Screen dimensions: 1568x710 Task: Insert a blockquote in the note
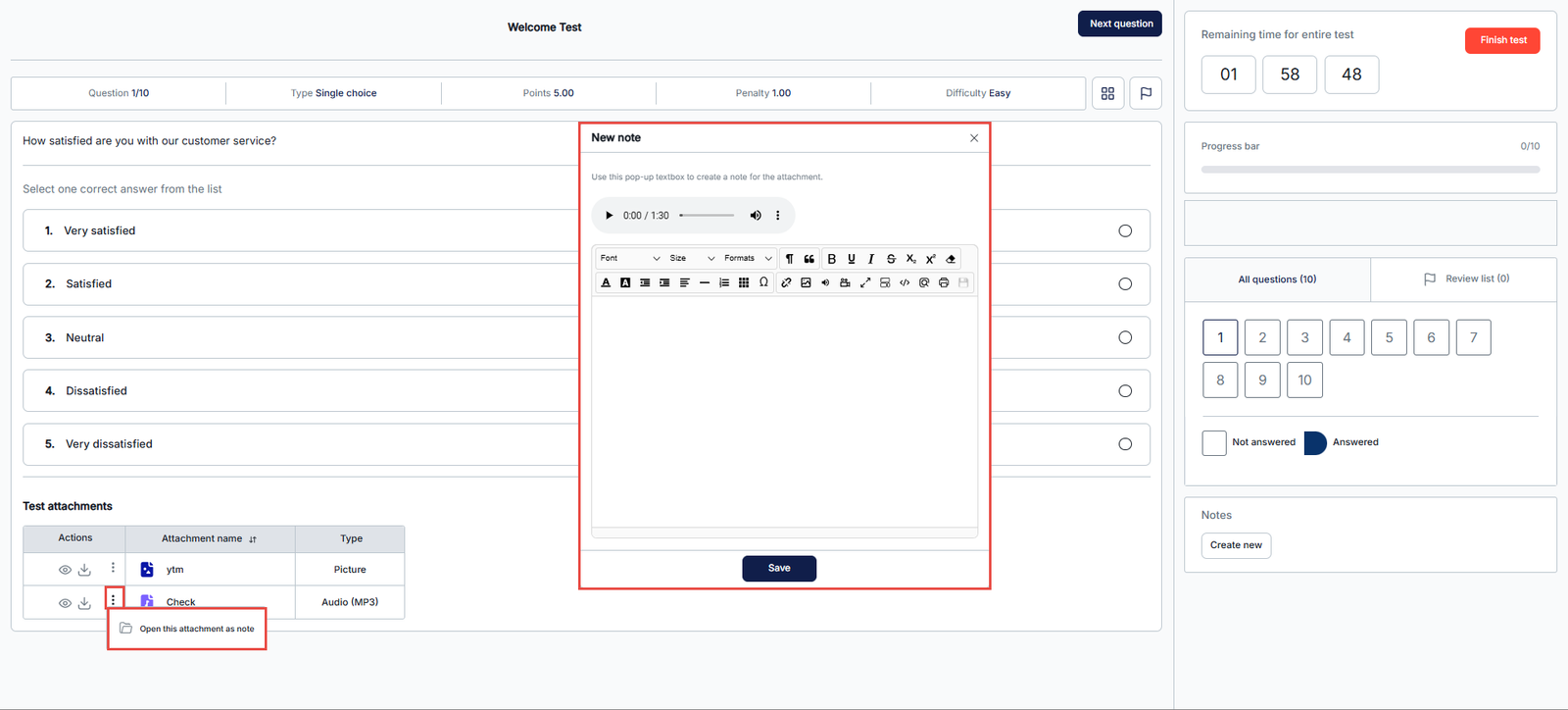808,259
